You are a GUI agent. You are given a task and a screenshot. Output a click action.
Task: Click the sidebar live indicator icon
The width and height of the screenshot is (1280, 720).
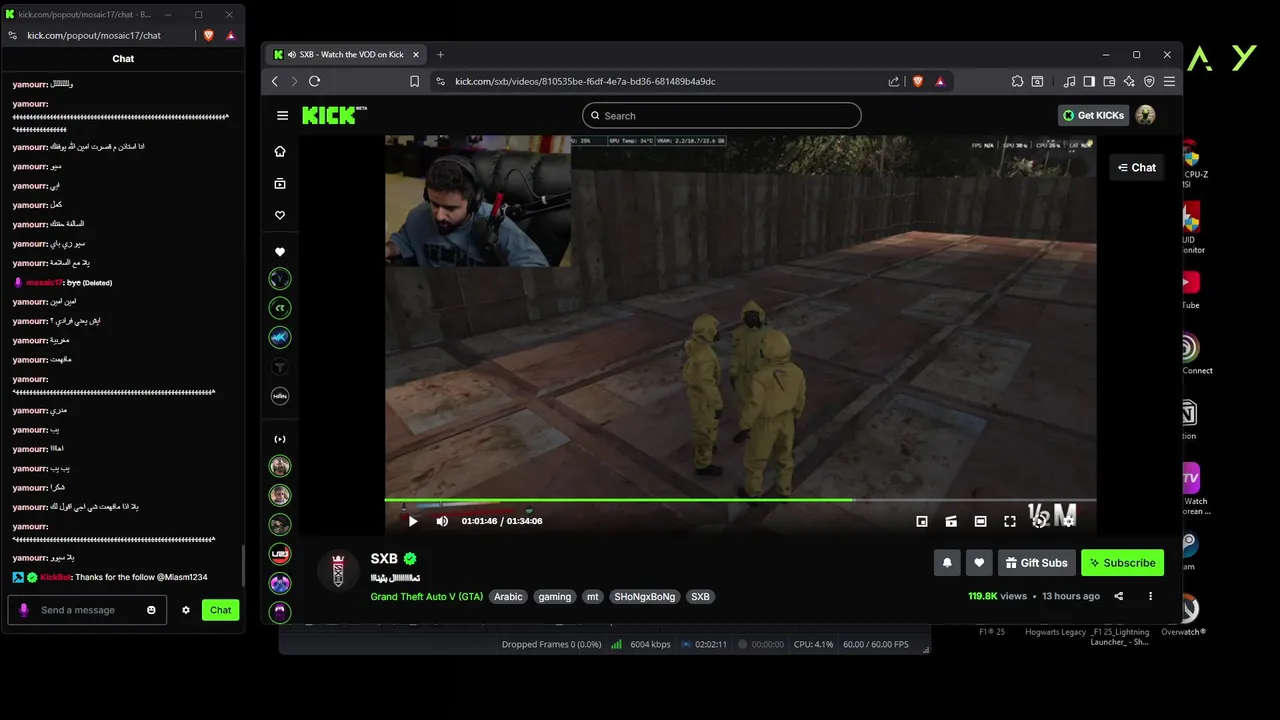[x=280, y=439]
